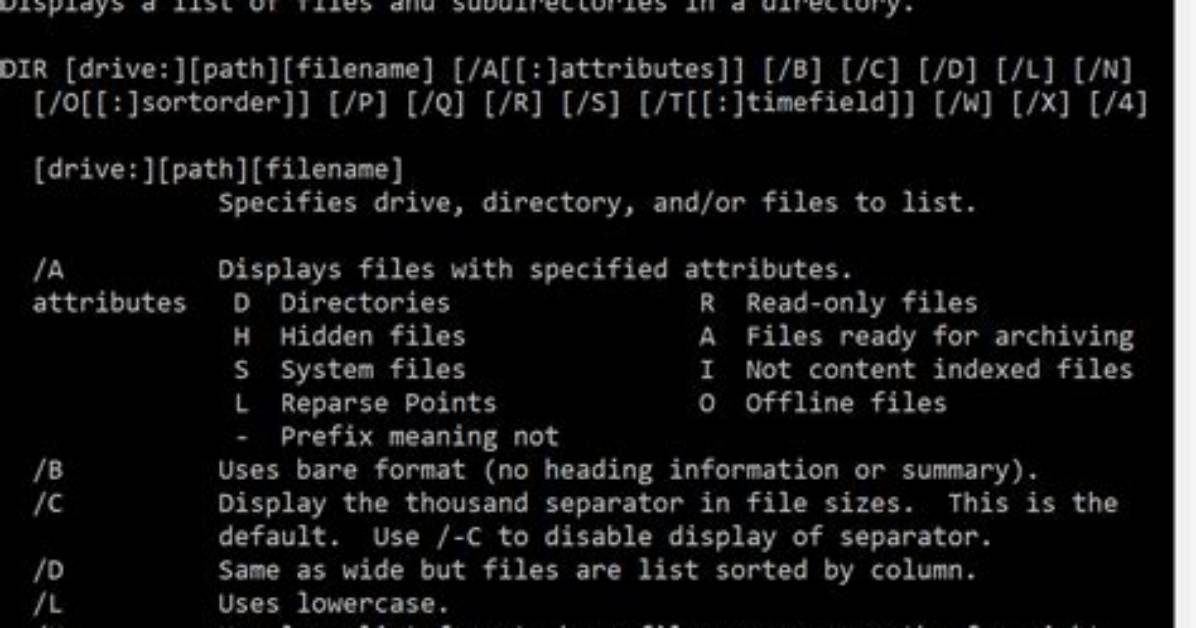Click the /C option label at left
This screenshot has width=1196, height=628.
coord(48,504)
